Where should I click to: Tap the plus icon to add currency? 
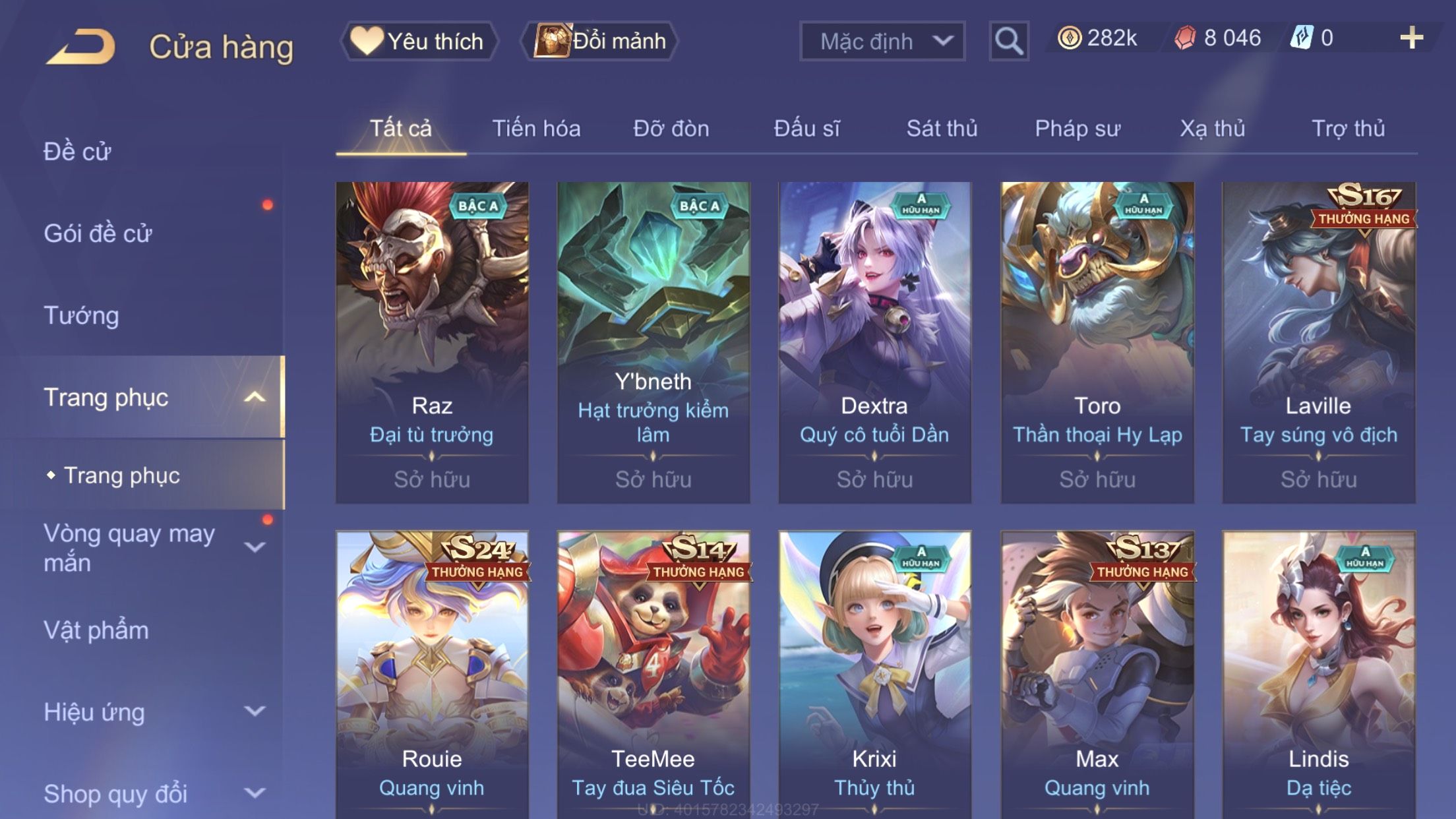1411,38
